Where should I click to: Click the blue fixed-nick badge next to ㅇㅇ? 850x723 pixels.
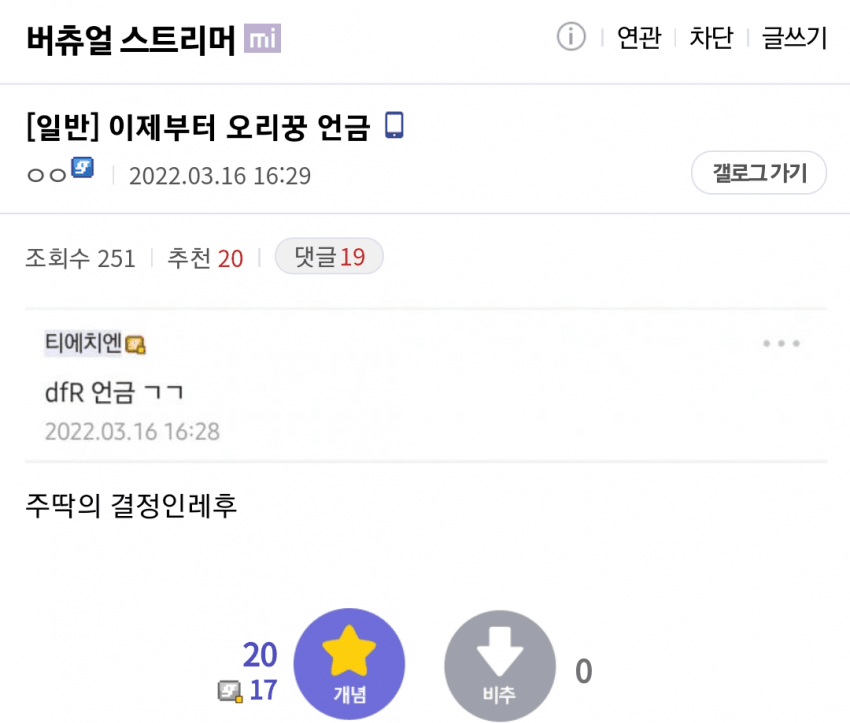click(x=83, y=167)
